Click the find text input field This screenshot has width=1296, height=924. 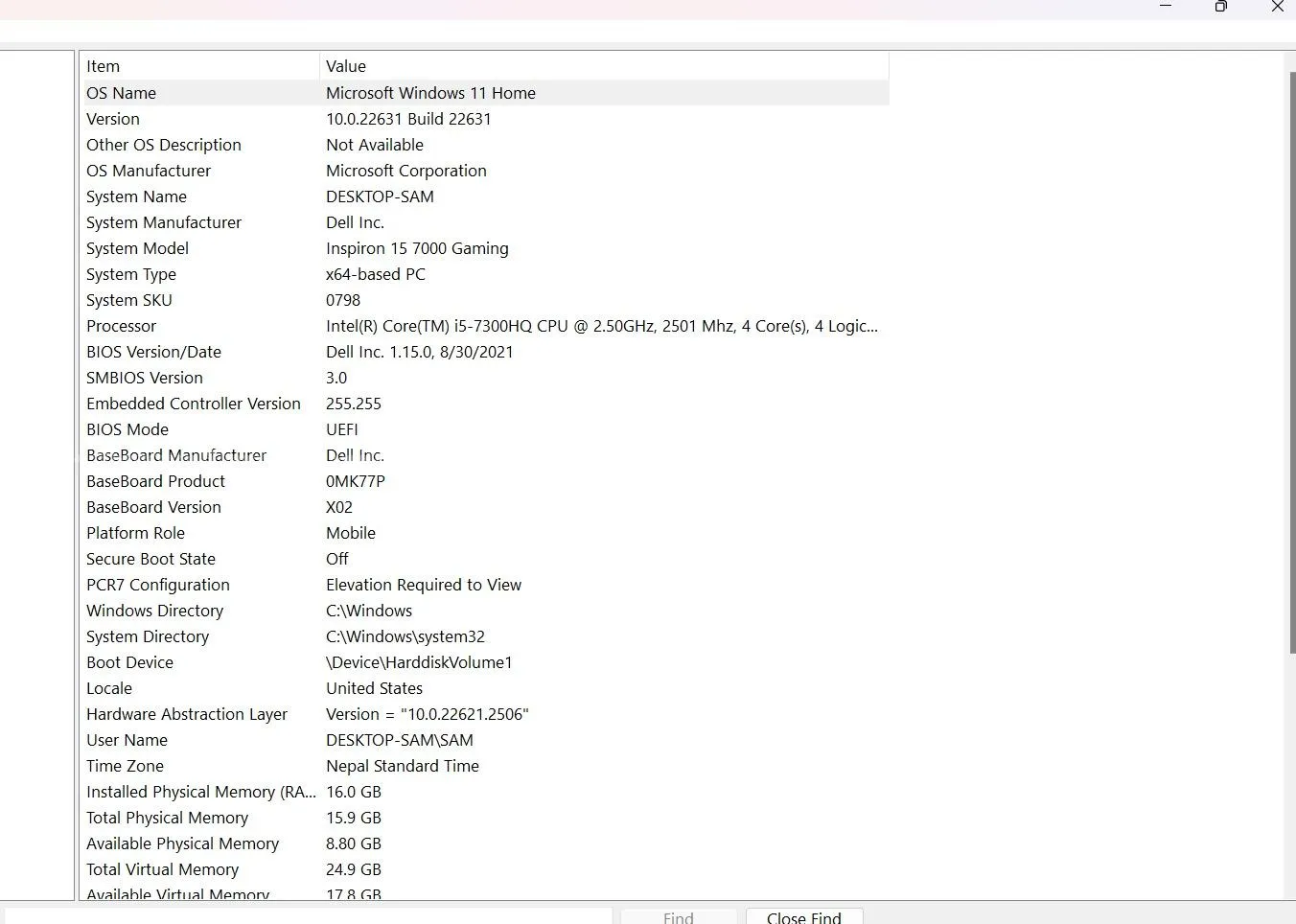(307, 917)
